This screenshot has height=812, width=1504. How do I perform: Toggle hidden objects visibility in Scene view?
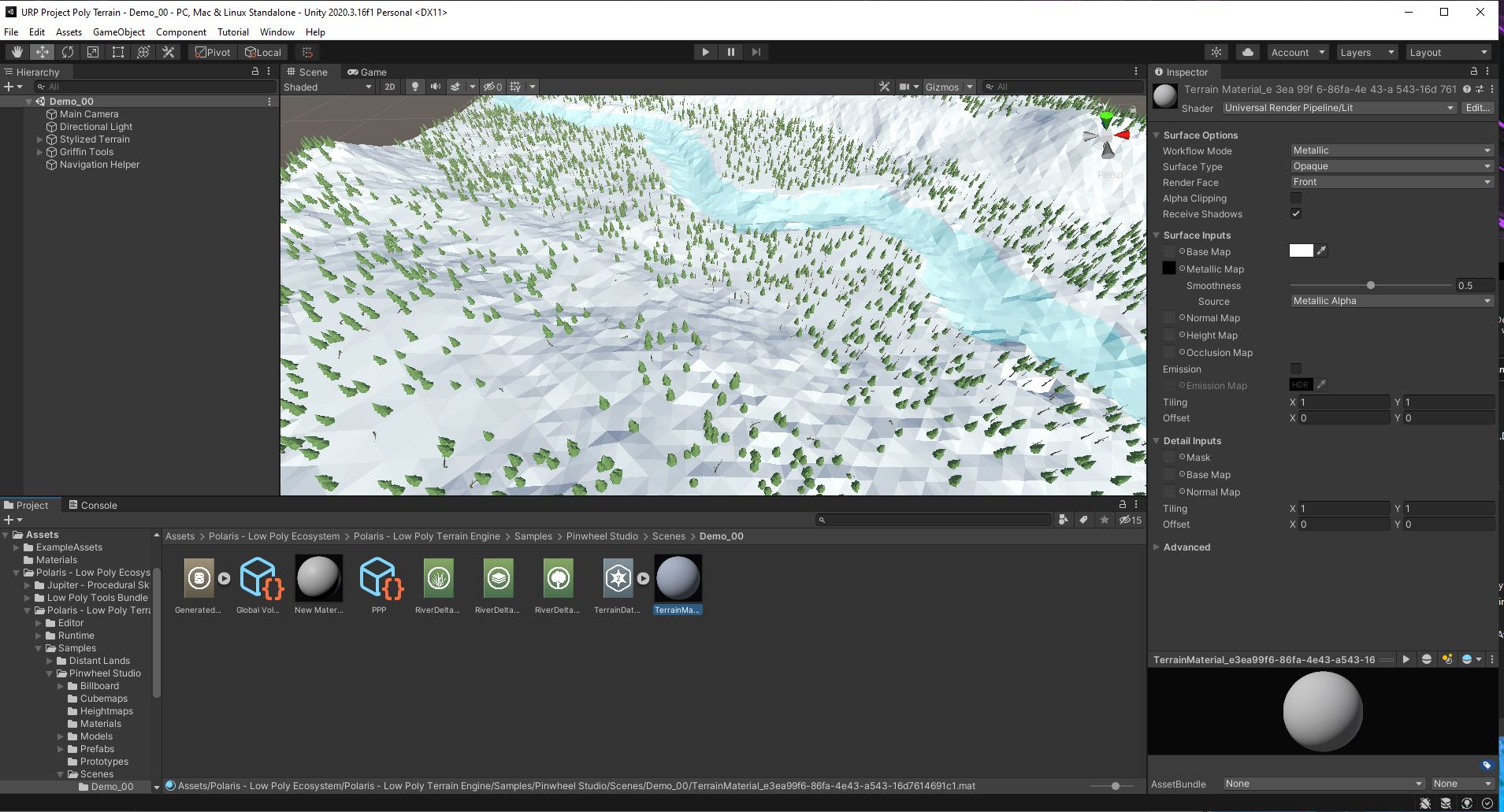493,87
